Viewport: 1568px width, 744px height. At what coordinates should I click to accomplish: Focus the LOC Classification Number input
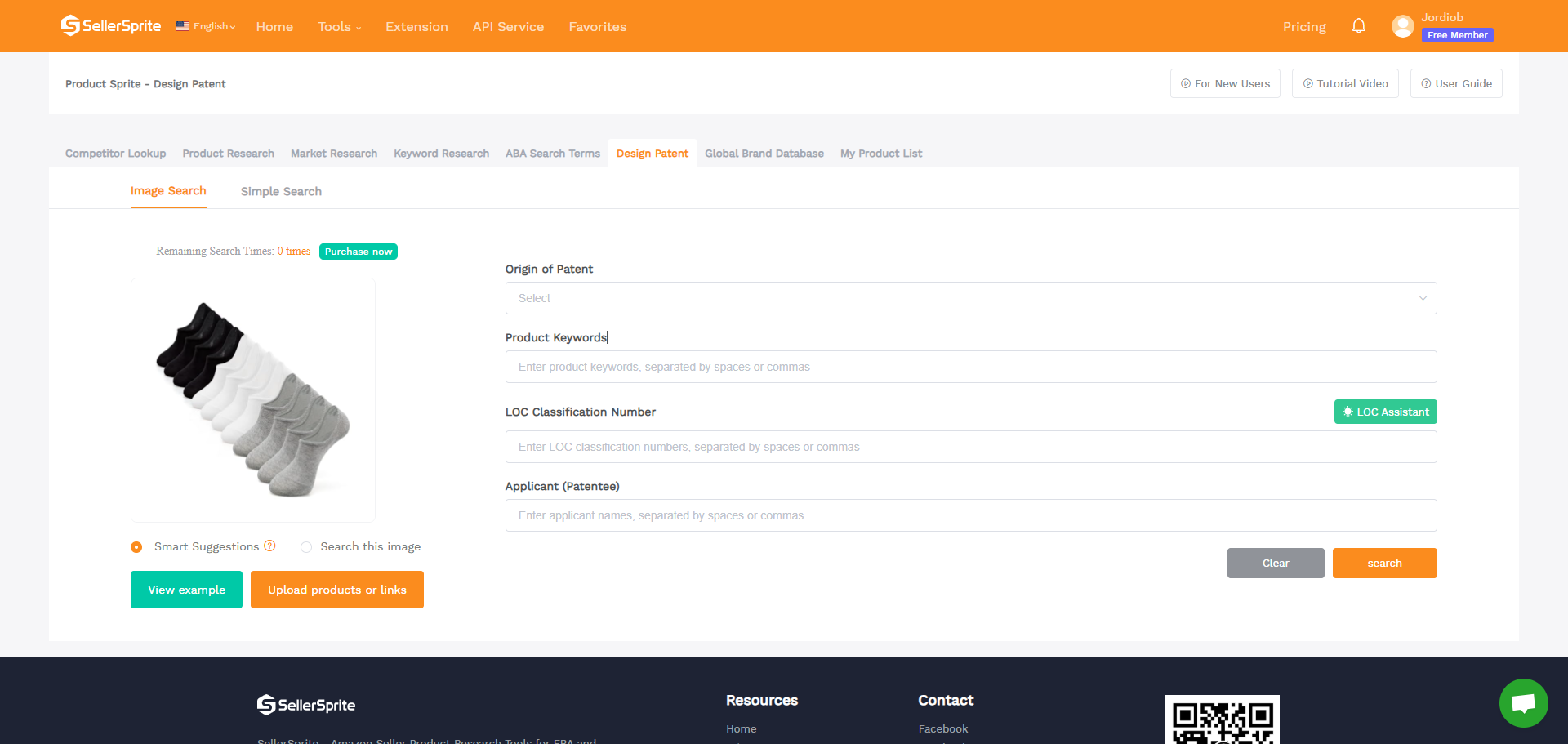971,447
